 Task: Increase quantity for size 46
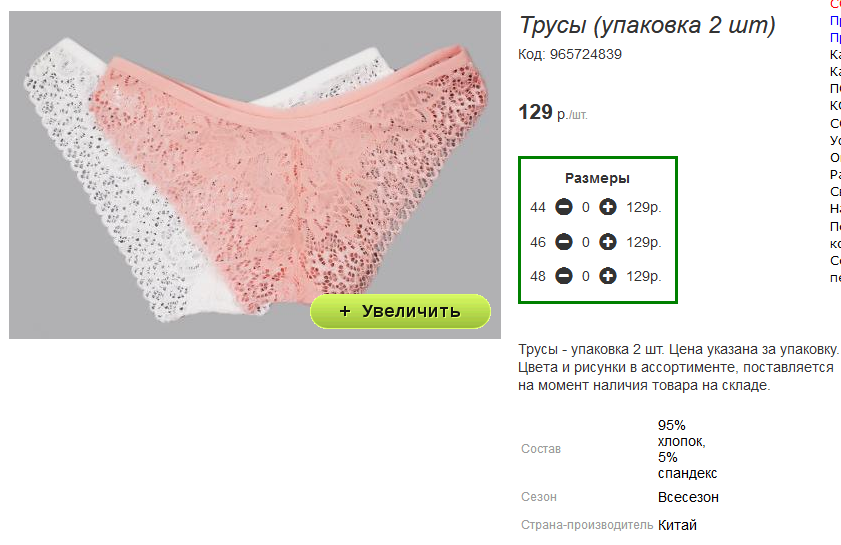(607, 242)
